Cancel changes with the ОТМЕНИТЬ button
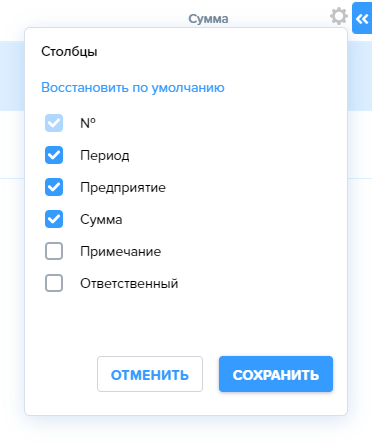This screenshot has height=442, width=372. click(150, 374)
